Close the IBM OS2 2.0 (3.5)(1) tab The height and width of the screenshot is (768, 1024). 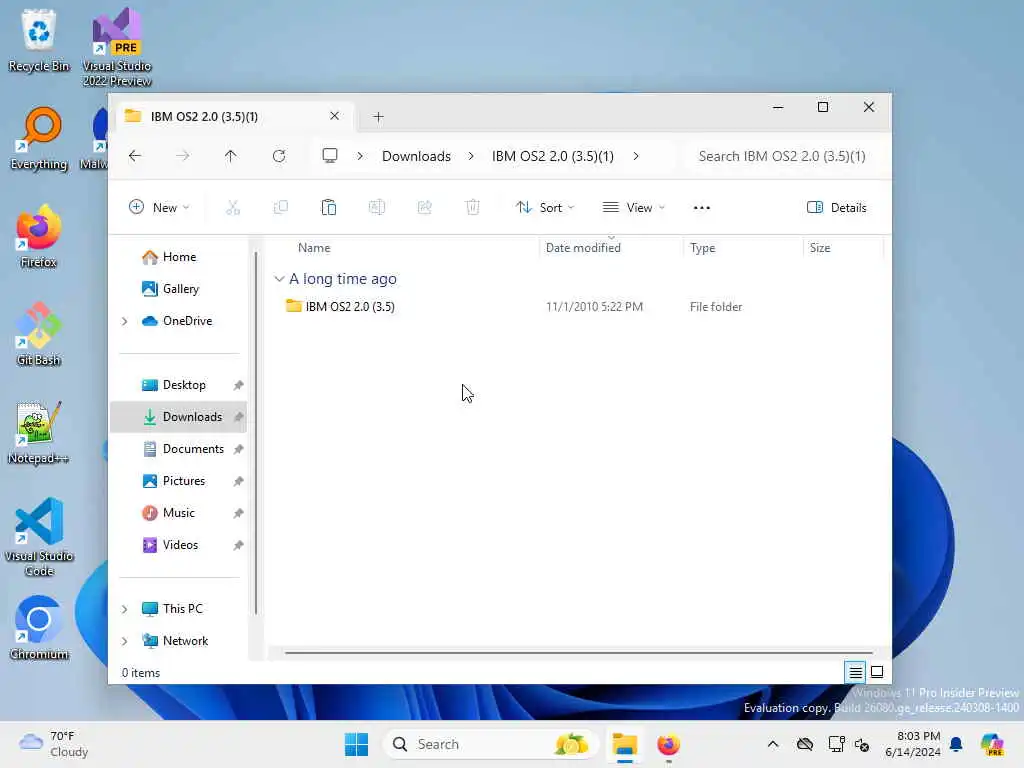tap(334, 116)
